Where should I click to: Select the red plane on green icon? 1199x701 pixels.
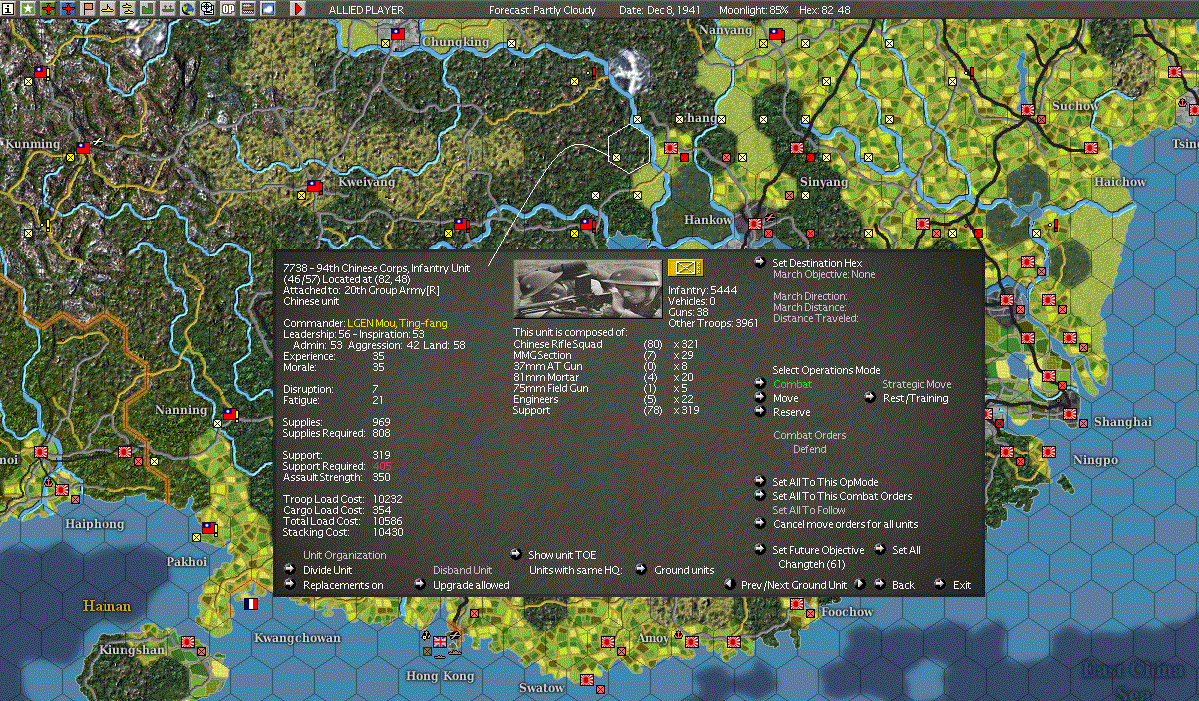[x=48, y=9]
